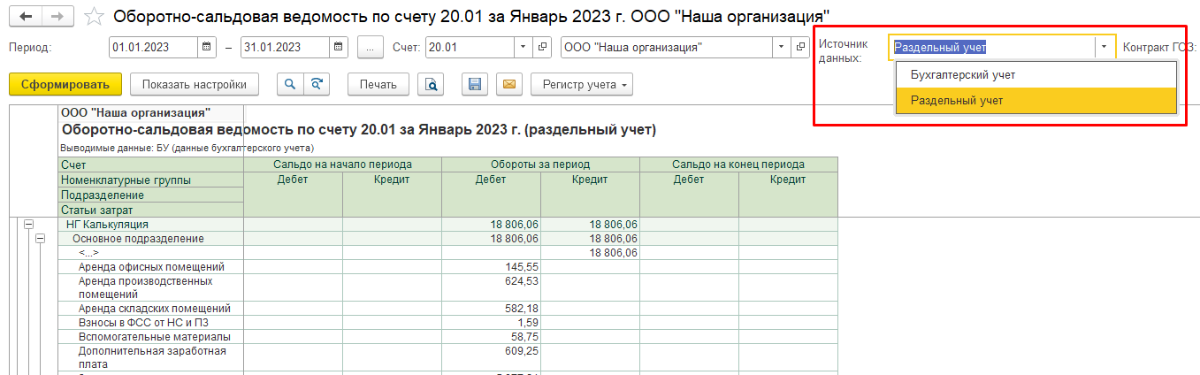Choose Раздельный учет option in list
This screenshot has height=375, width=1200.
pyautogui.click(x=1035, y=100)
